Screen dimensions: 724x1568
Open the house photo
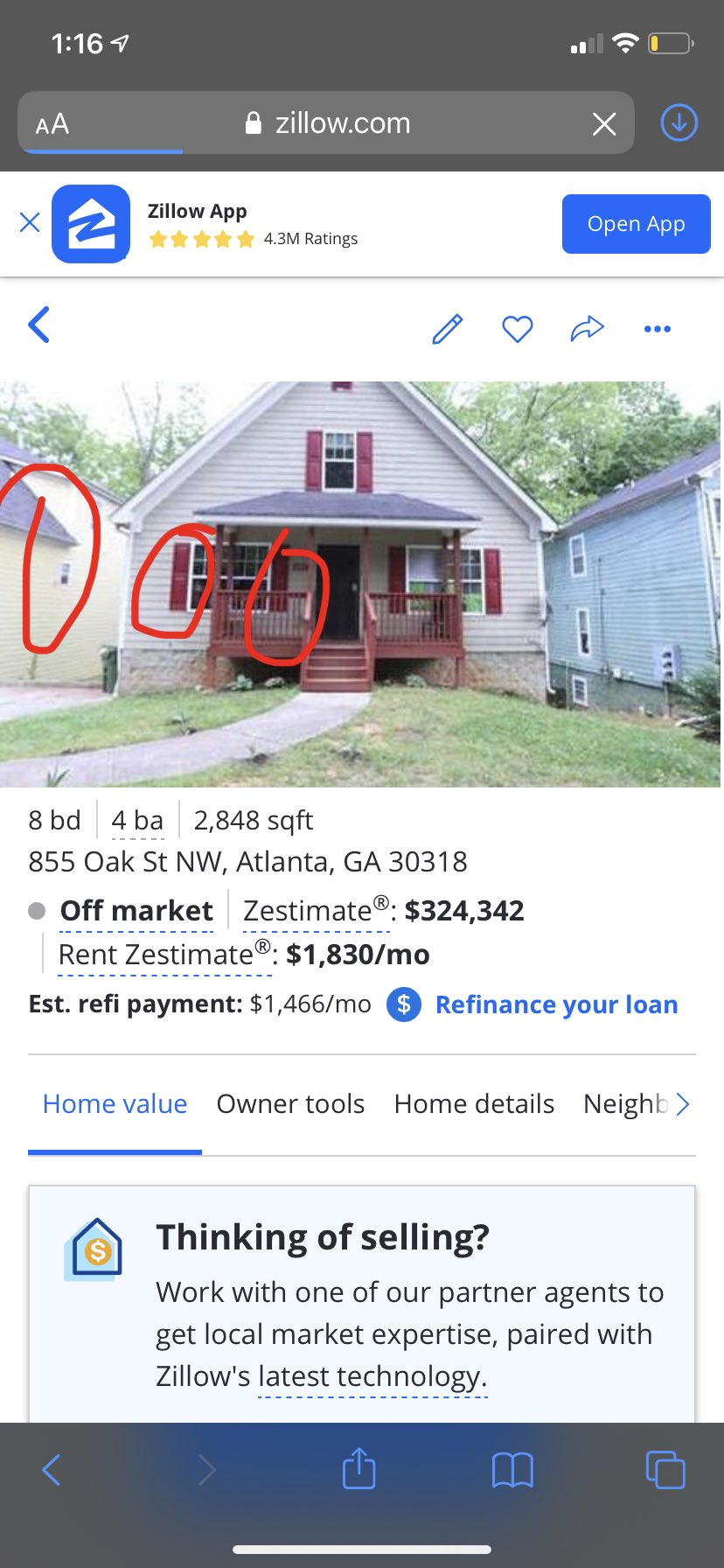coord(362,584)
